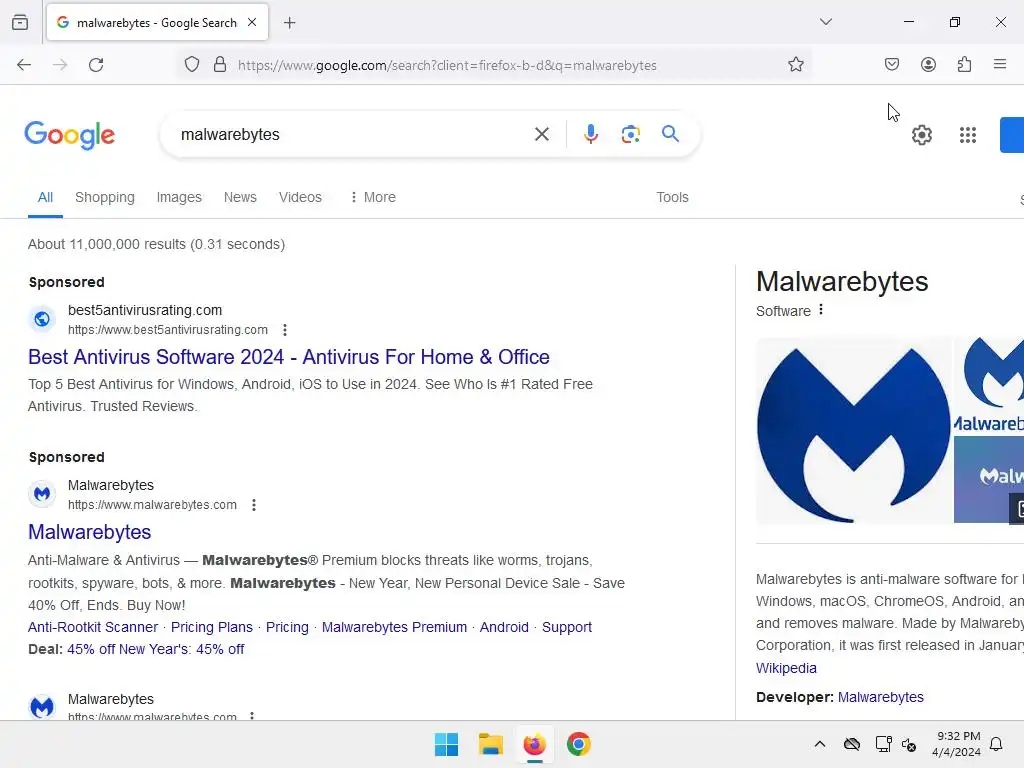This screenshot has width=1024, height=768.
Task: Click Firefox icon in taskbar
Action: pyautogui.click(x=534, y=744)
